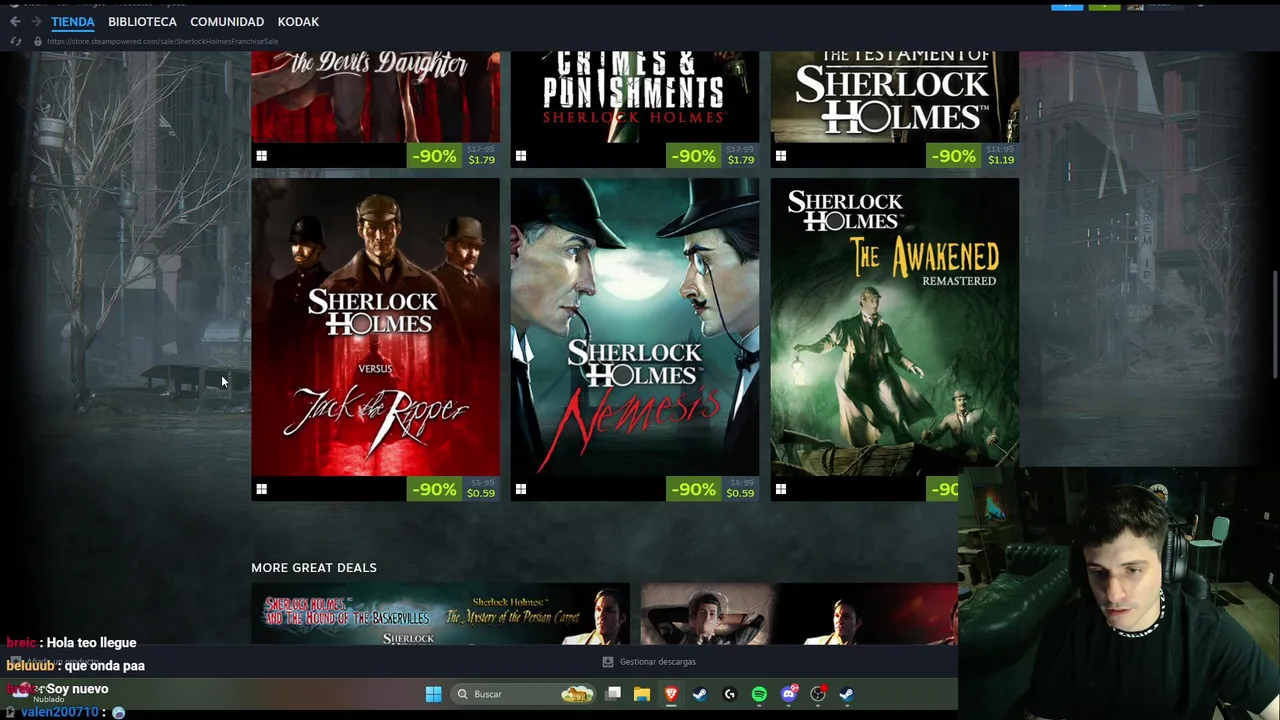Click -90% discount badge on Nemesis
The width and height of the screenshot is (1280, 720).
click(x=694, y=489)
